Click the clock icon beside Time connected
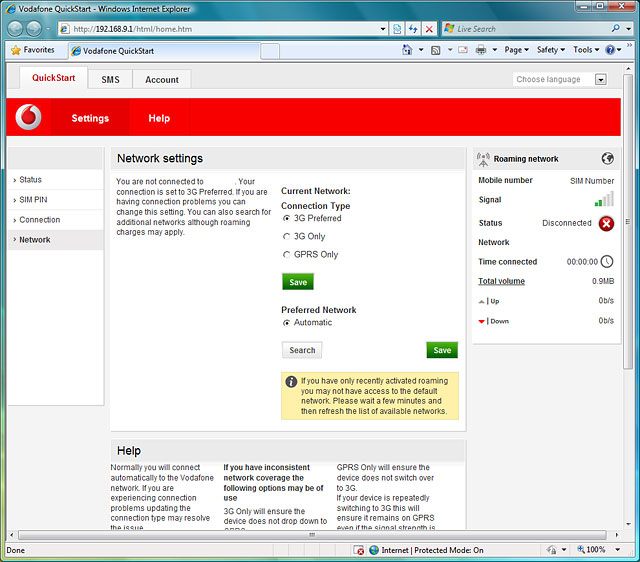Screen dimensions: 640x562 pos(607,262)
